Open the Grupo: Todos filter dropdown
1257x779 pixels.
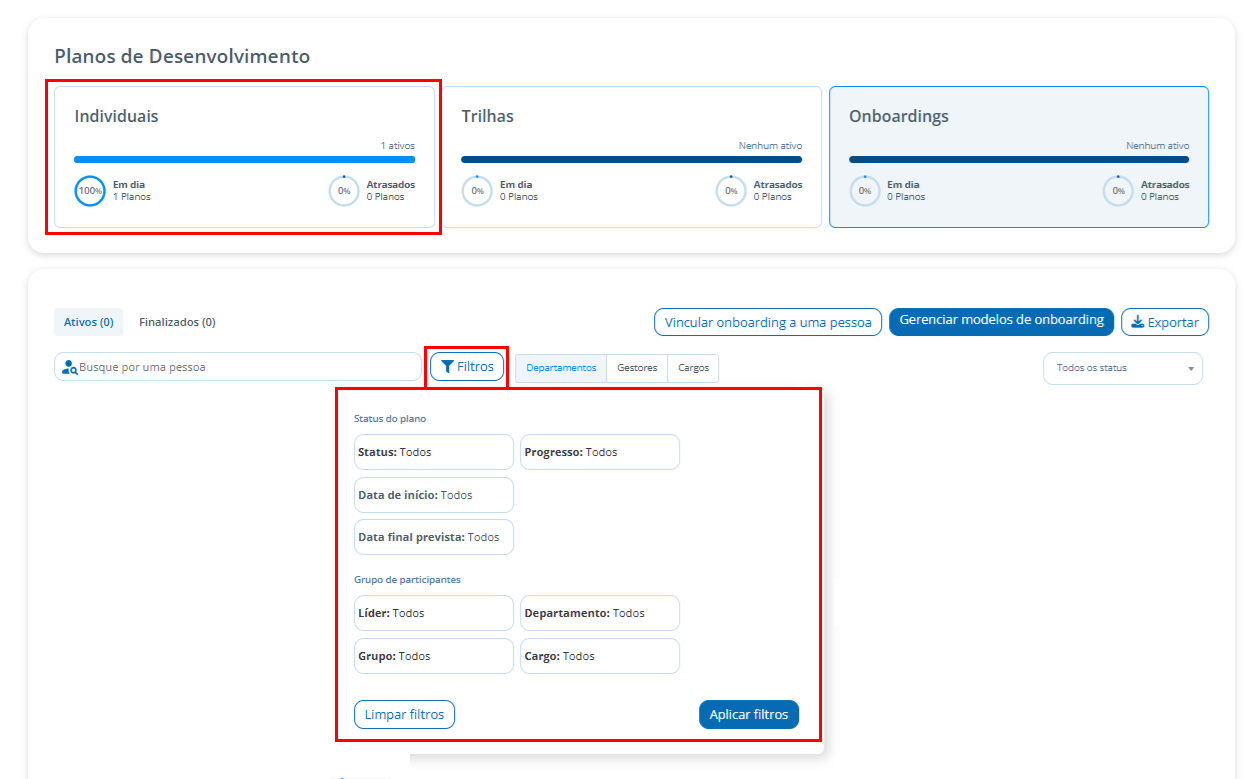(434, 656)
